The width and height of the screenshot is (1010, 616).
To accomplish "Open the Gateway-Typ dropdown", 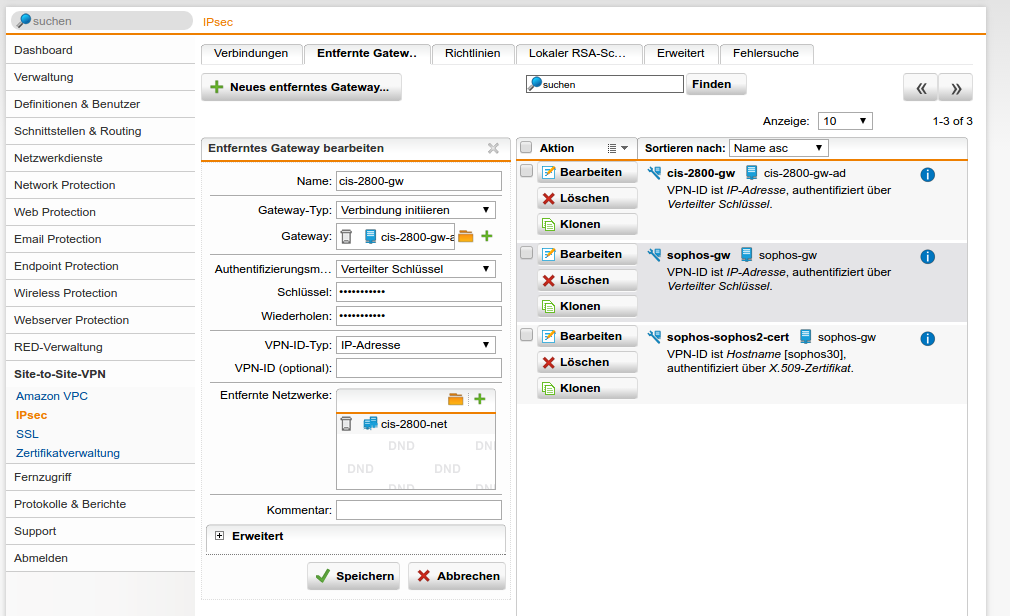I will click(x=416, y=210).
